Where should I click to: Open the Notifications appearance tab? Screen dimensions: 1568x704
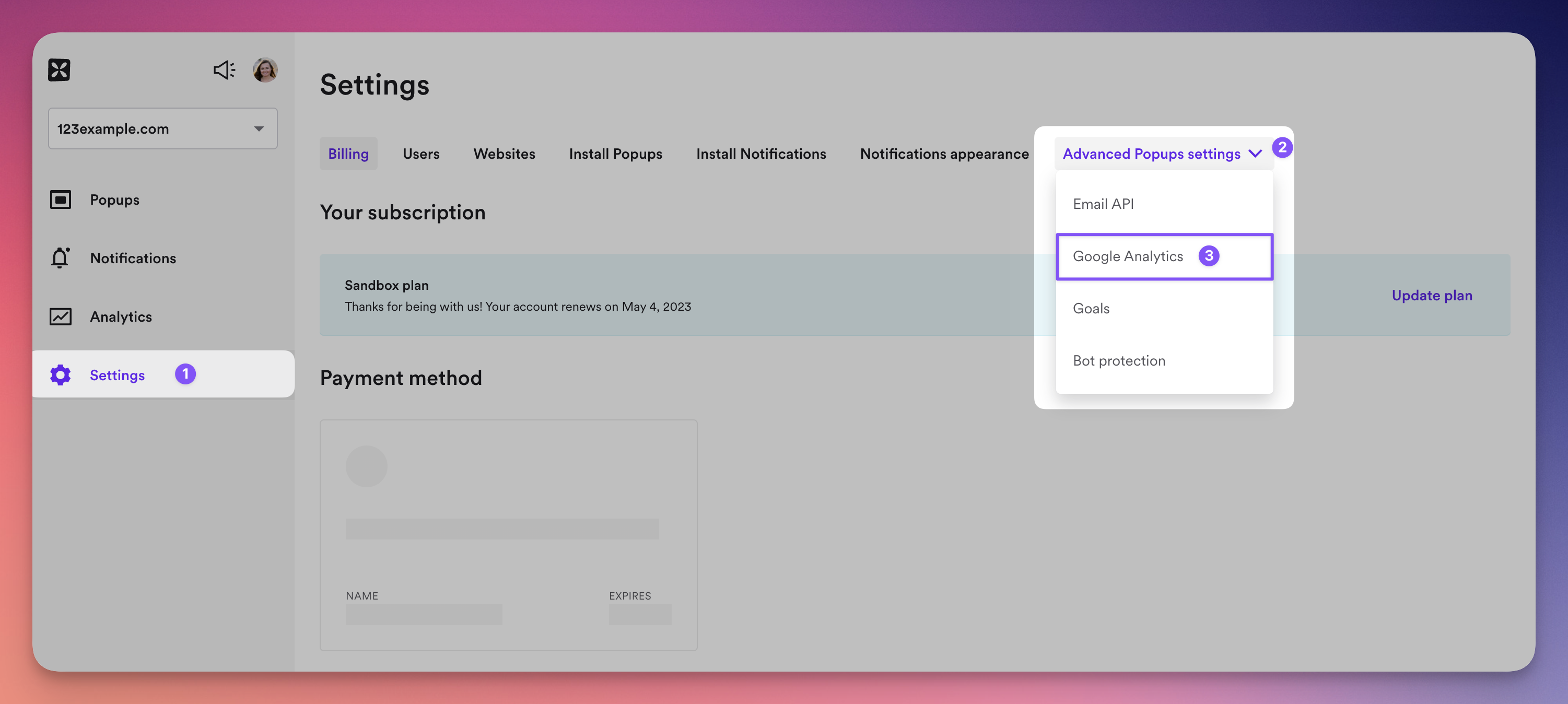point(944,154)
